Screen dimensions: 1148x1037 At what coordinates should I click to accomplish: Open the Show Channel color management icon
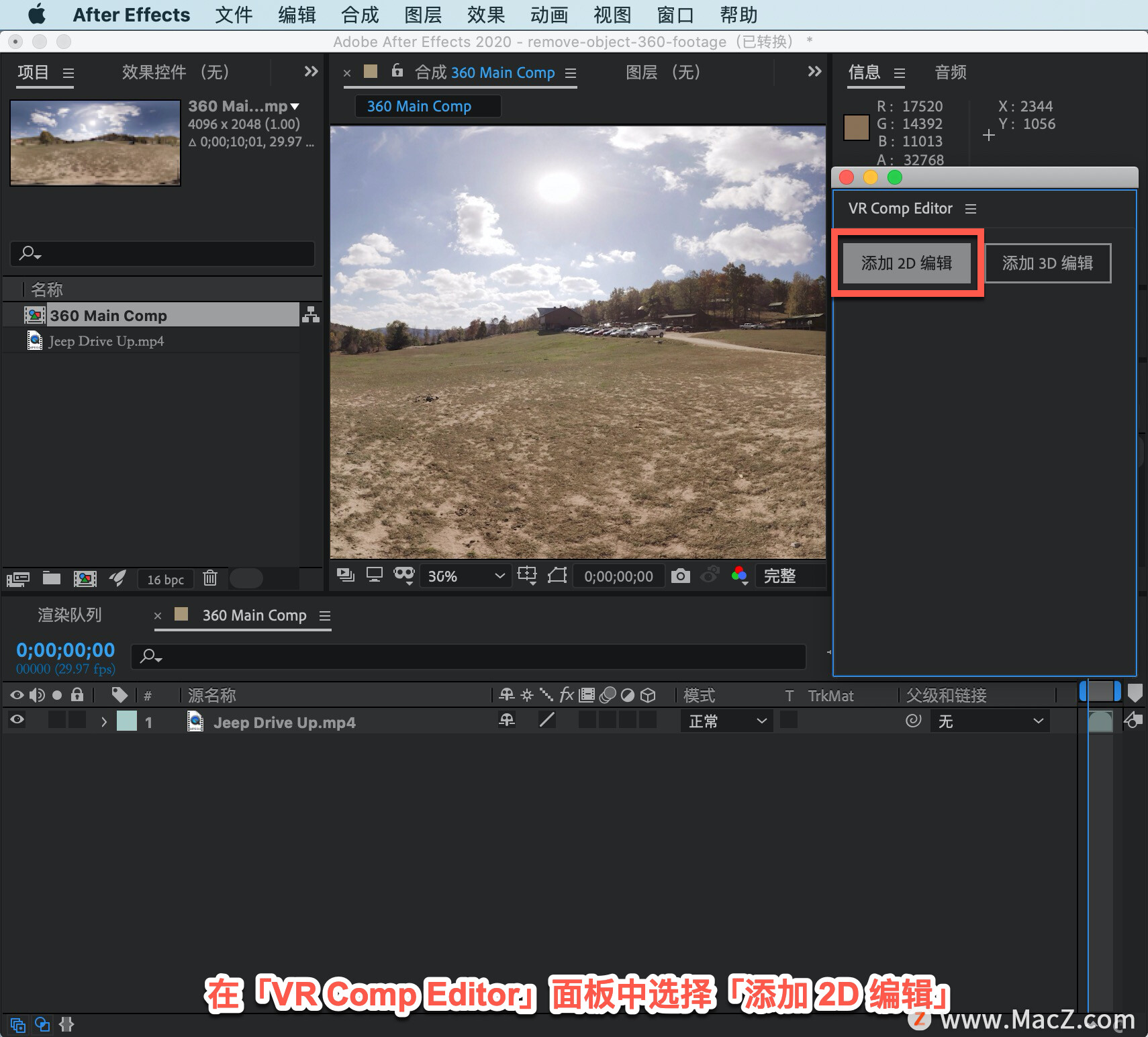740,576
